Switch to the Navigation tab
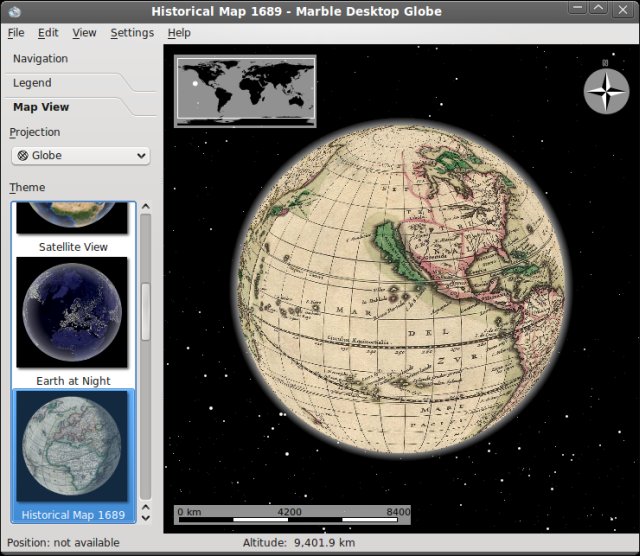 tap(41, 59)
